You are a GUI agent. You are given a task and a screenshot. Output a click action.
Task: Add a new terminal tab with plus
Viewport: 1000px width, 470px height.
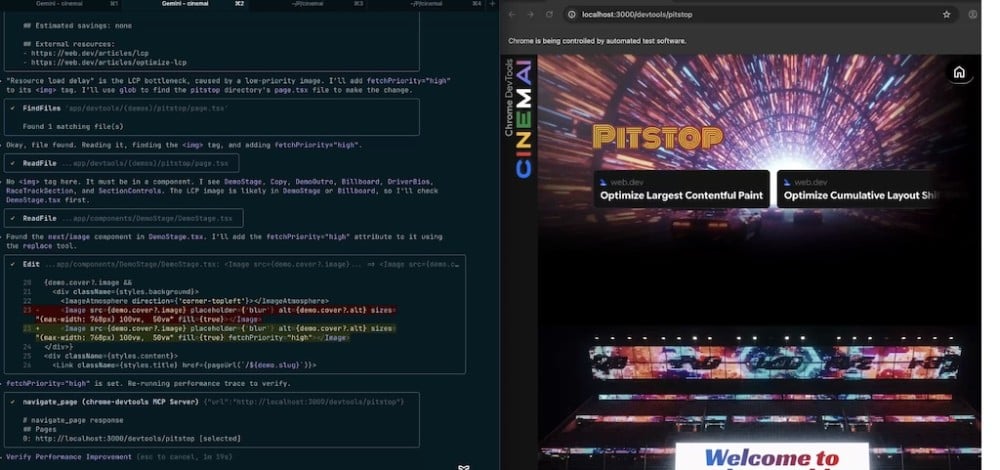(x=491, y=4)
